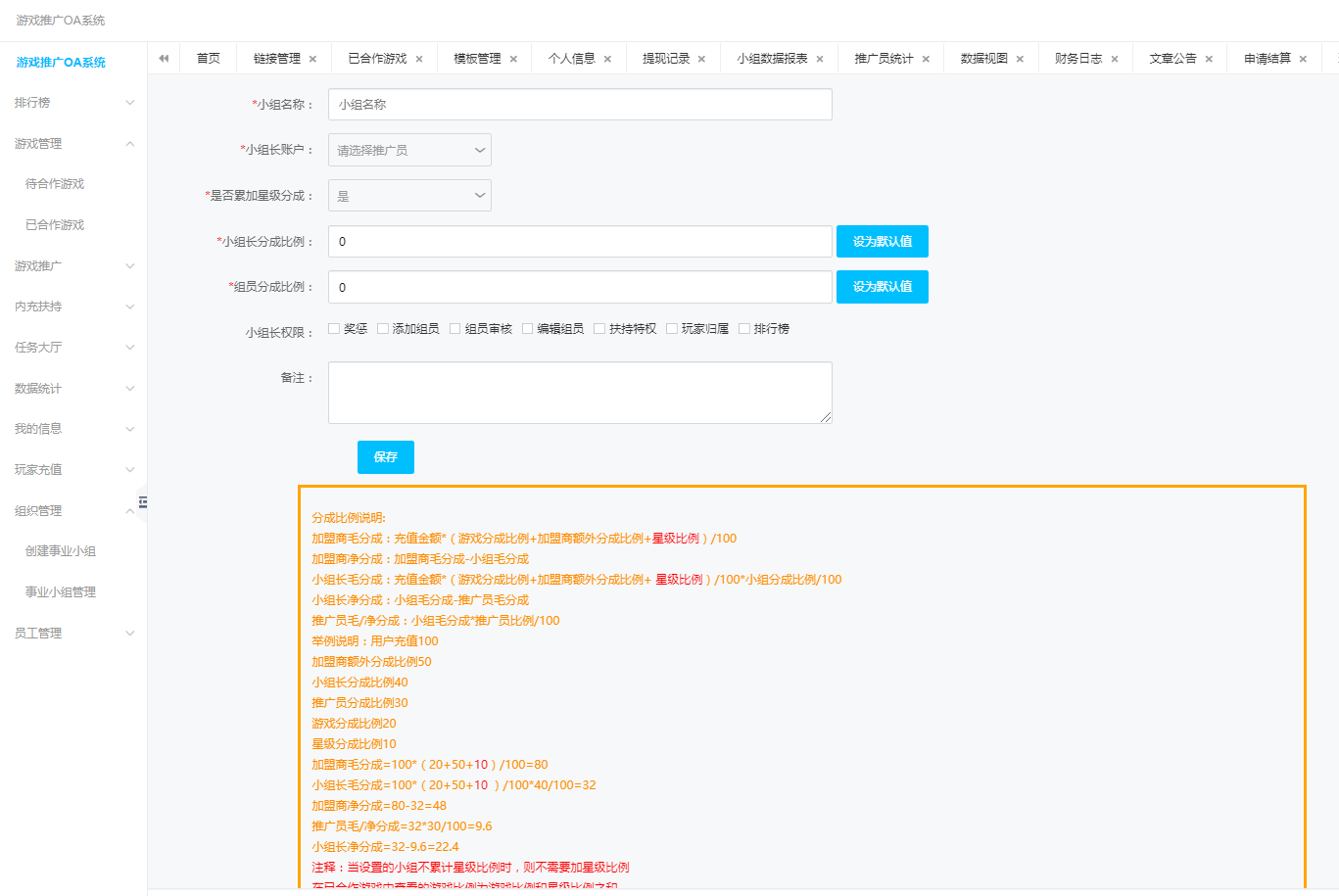Close the 模板管理 tab
This screenshot has width=1339, height=896.
click(x=513, y=60)
